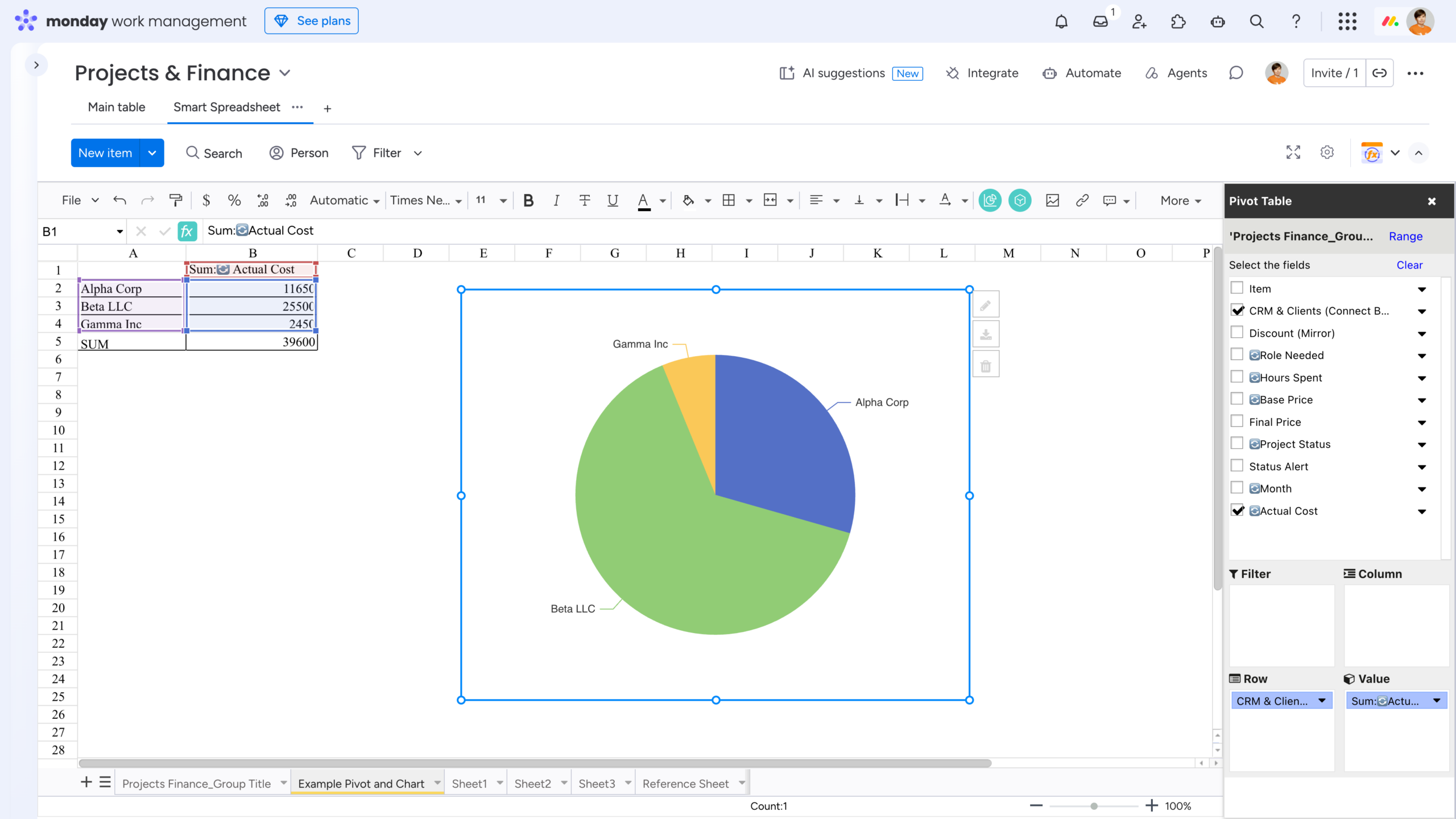1456x819 pixels.
Task: Check the Role Needed field
Action: click(x=1236, y=354)
